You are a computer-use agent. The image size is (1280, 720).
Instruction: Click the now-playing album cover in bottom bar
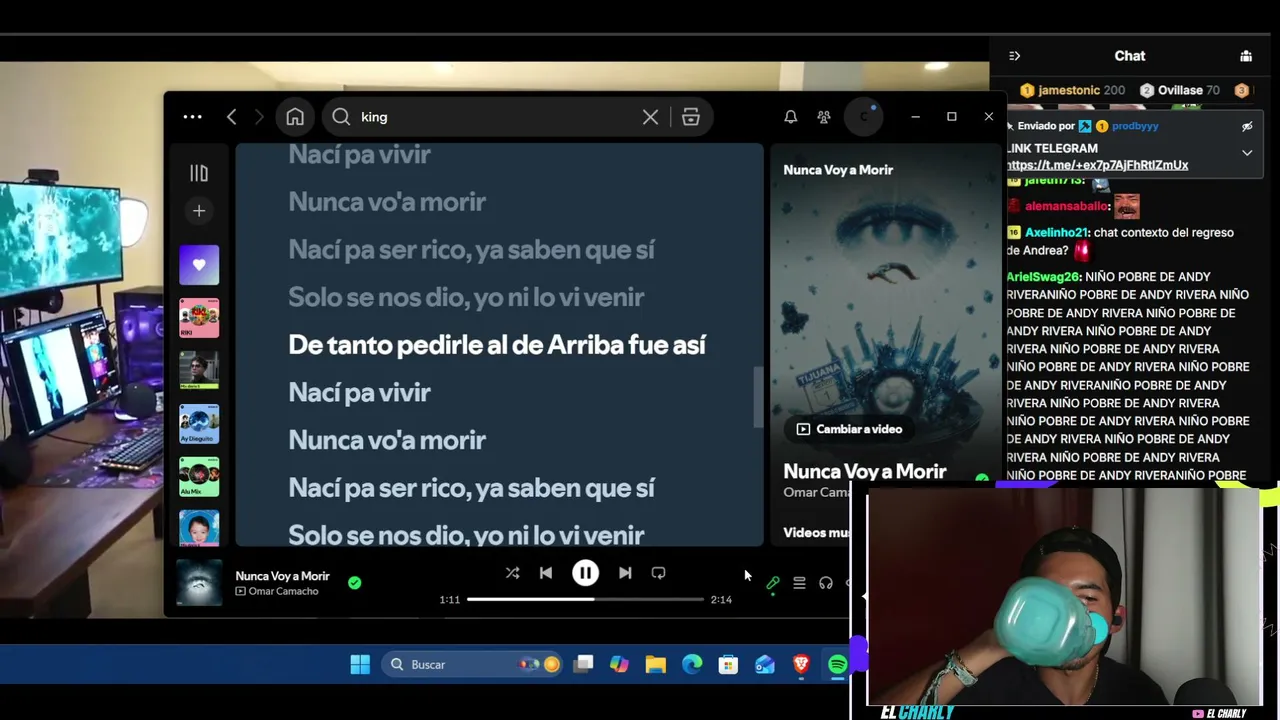pos(199,583)
